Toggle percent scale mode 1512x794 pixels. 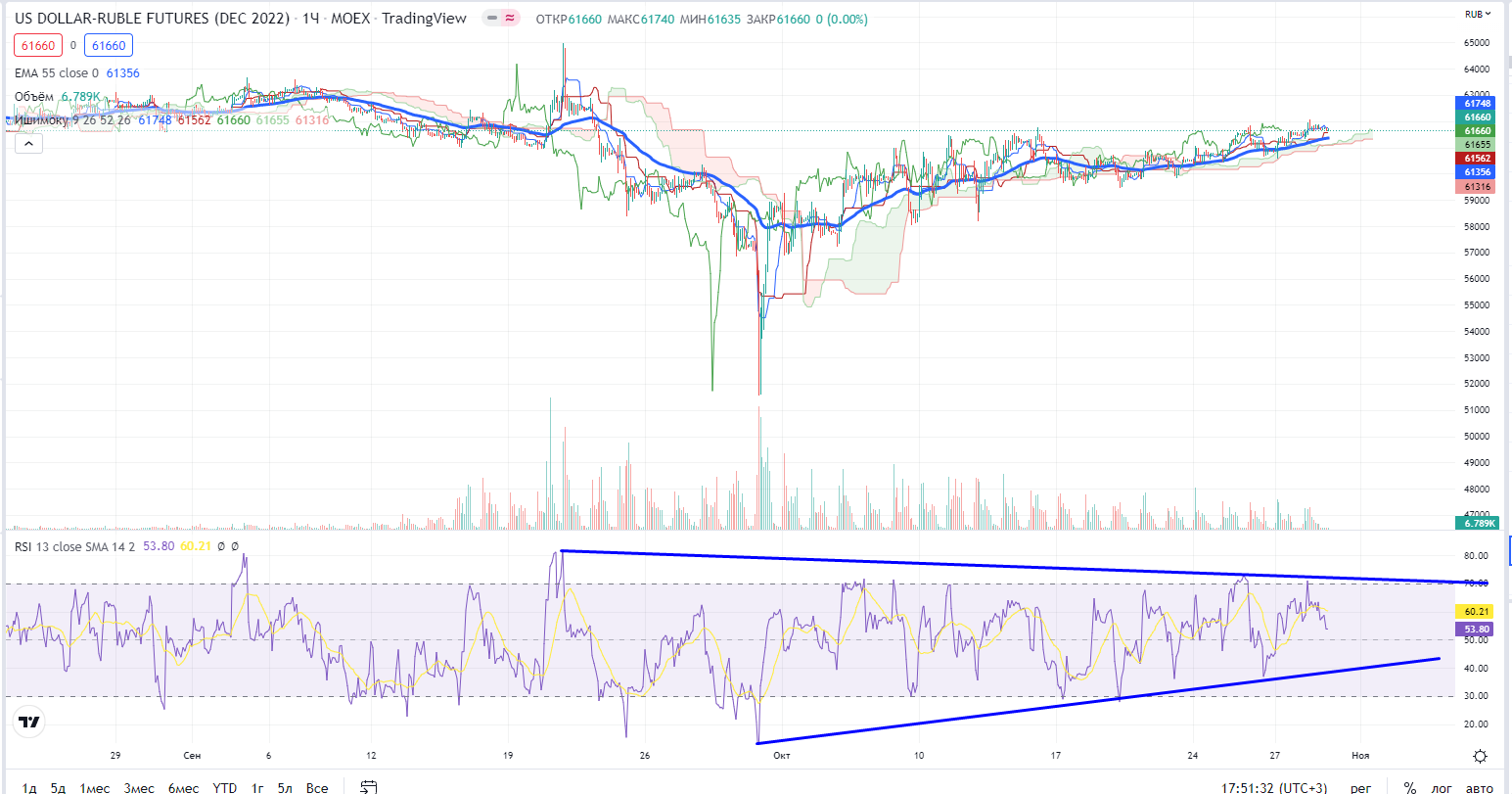click(x=1409, y=787)
